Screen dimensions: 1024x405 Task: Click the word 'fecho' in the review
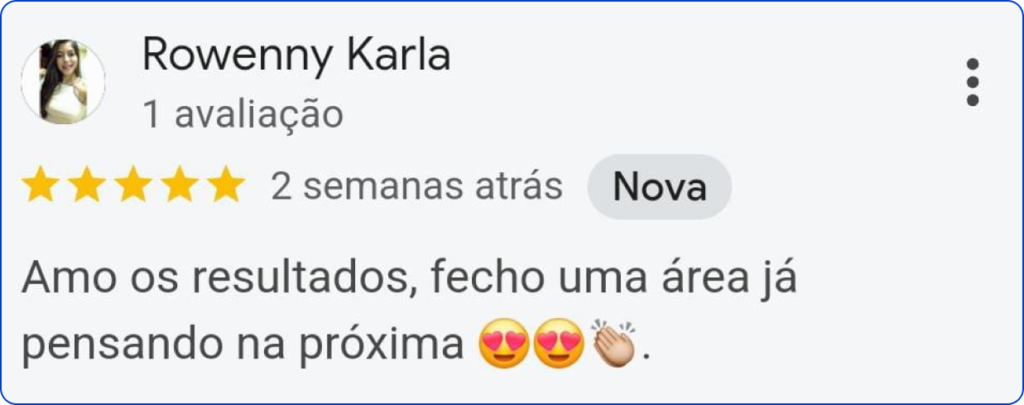pos(487,279)
